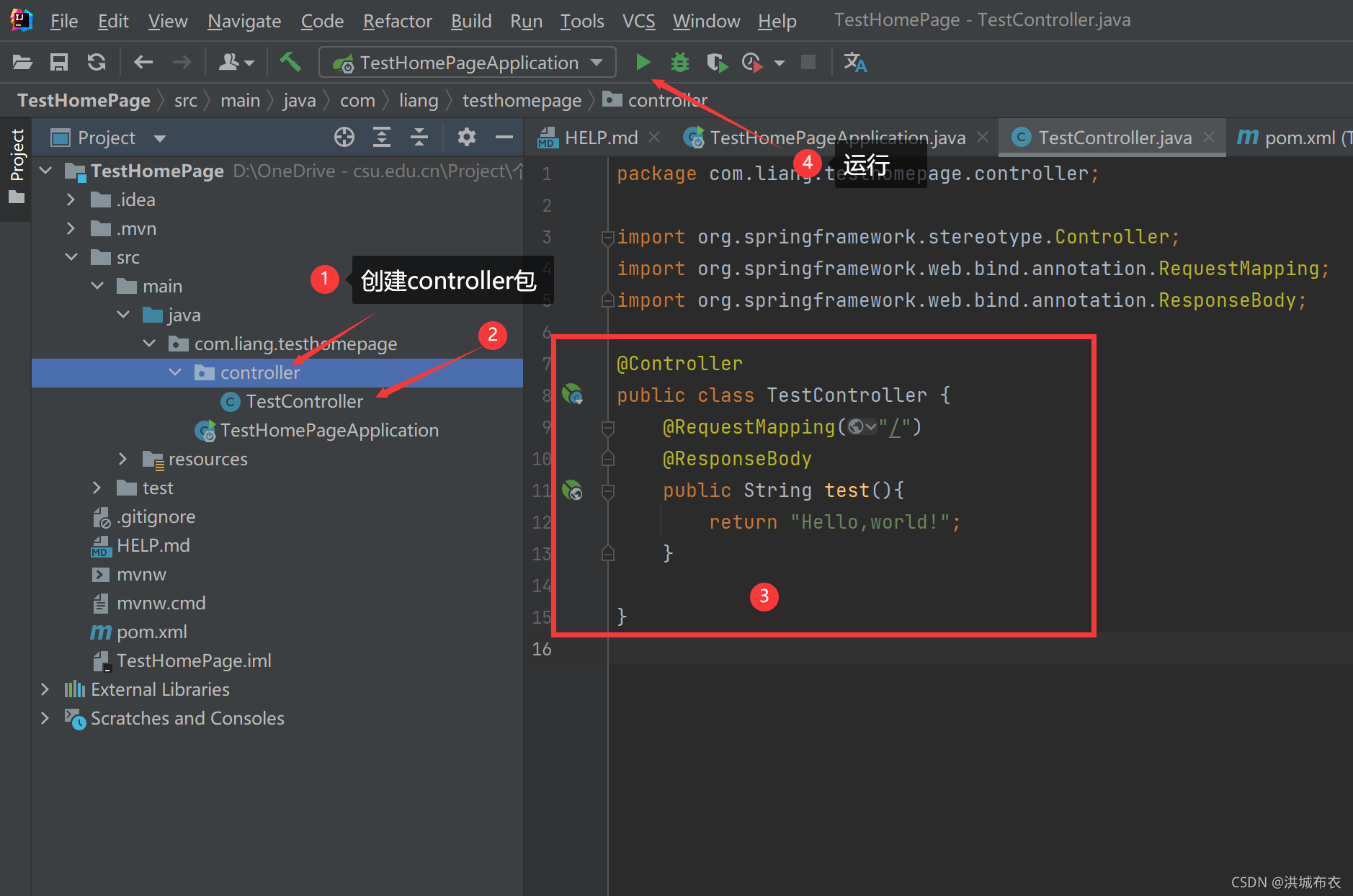Viewport: 1353px width, 896px height.
Task: Click the Save All disk icon
Action: [x=59, y=63]
